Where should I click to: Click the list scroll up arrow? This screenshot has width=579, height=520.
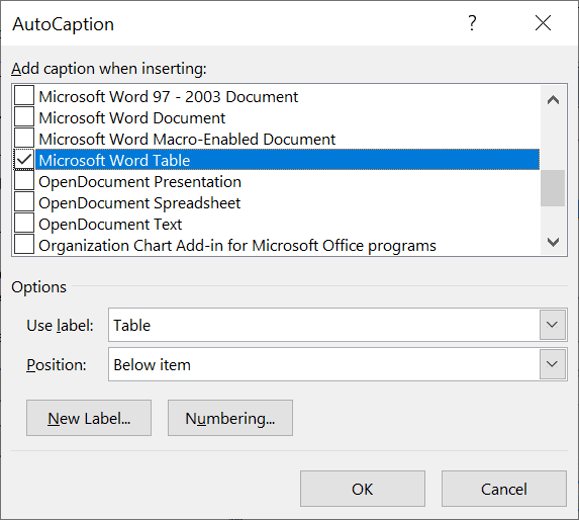[x=553, y=100]
